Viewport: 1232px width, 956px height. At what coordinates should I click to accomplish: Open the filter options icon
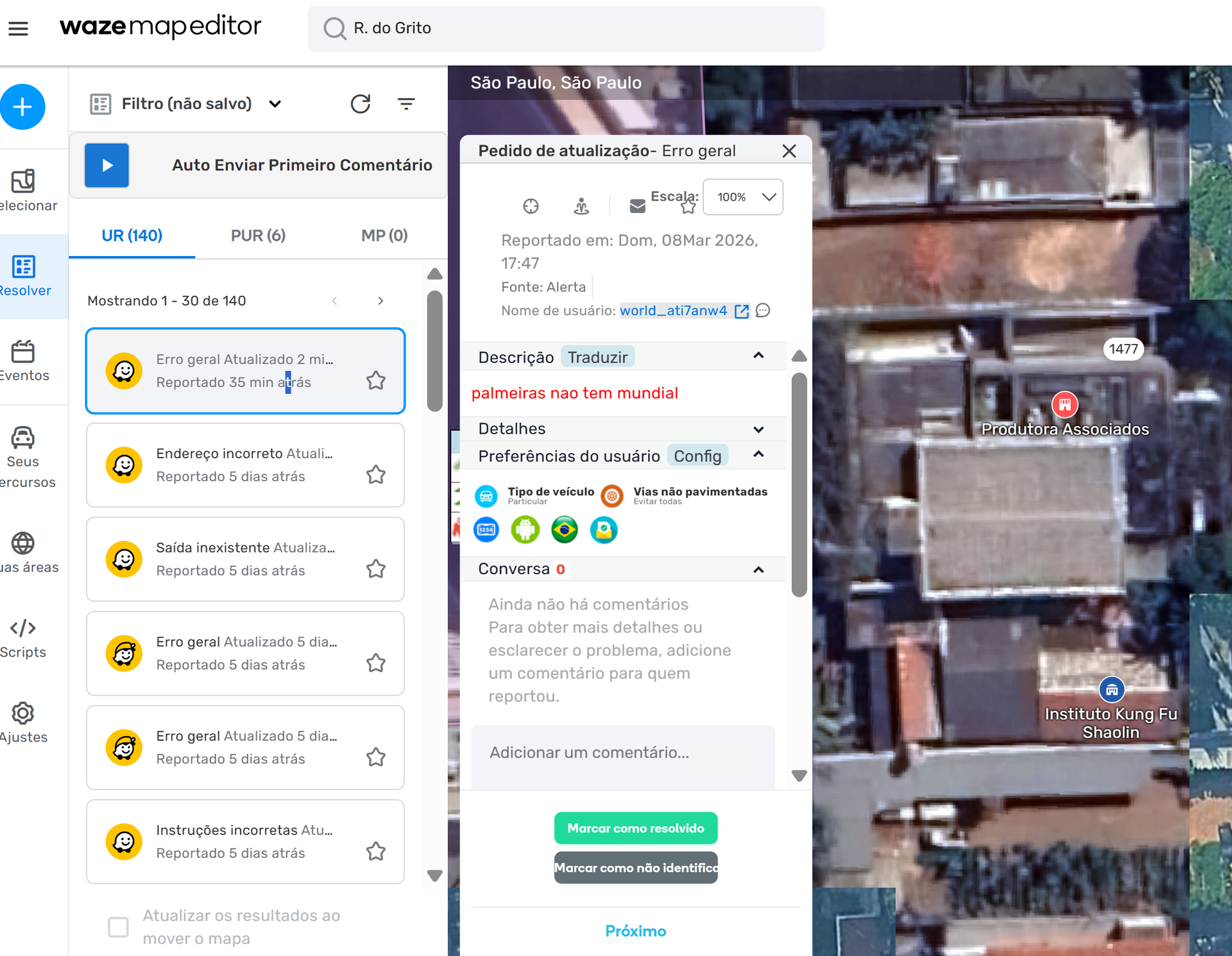(x=406, y=104)
